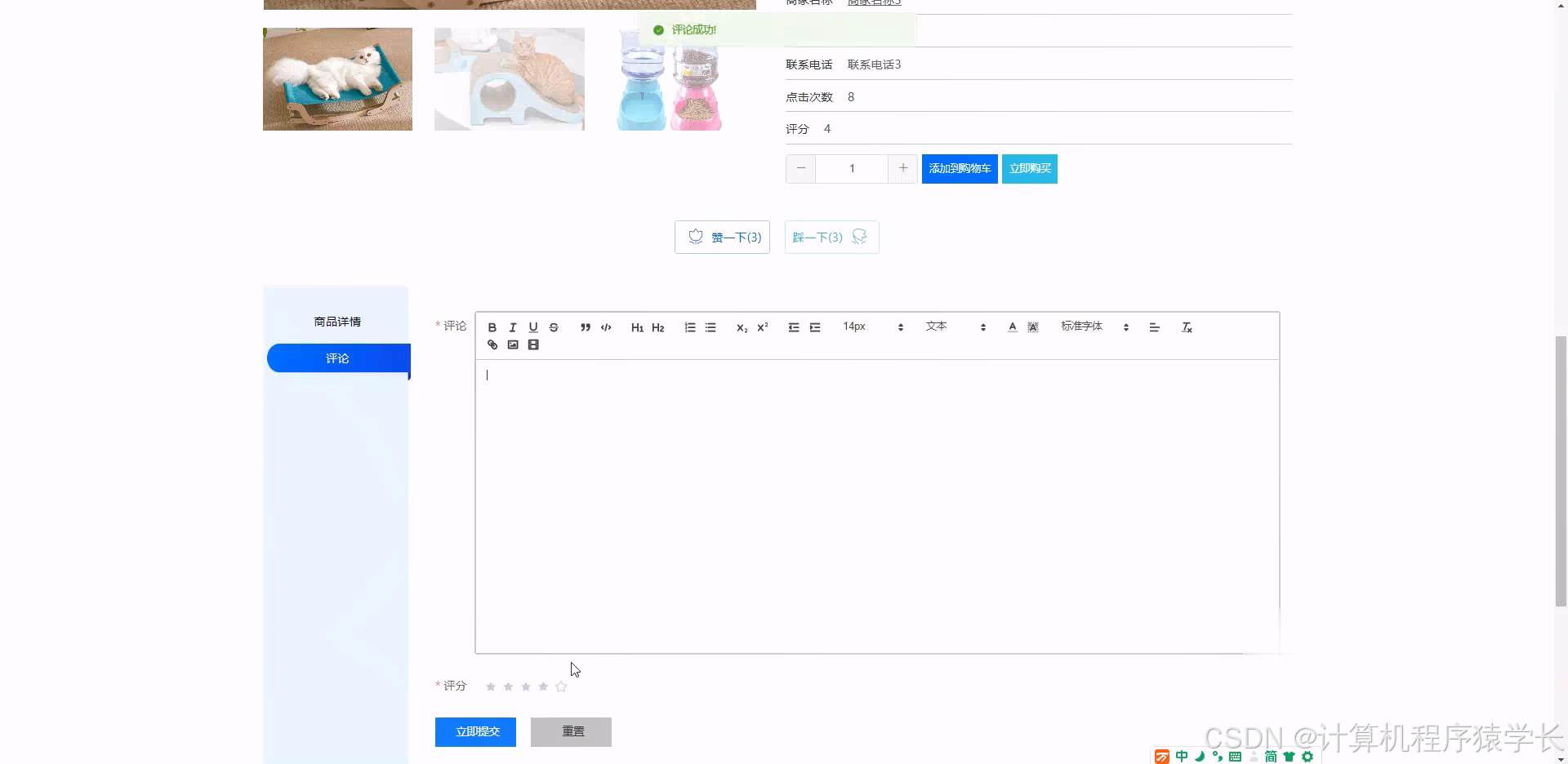
Task: Apply superscript formatting
Action: (x=762, y=326)
